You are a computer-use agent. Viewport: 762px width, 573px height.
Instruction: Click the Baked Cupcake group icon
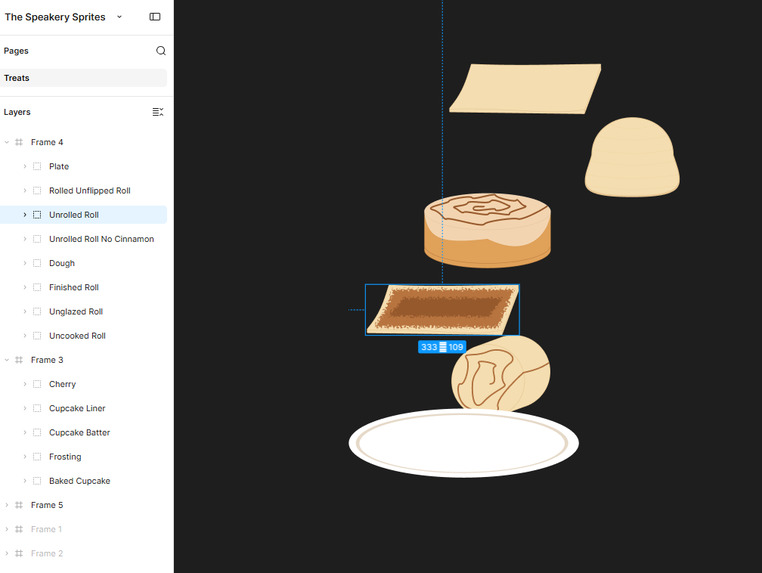(37, 481)
